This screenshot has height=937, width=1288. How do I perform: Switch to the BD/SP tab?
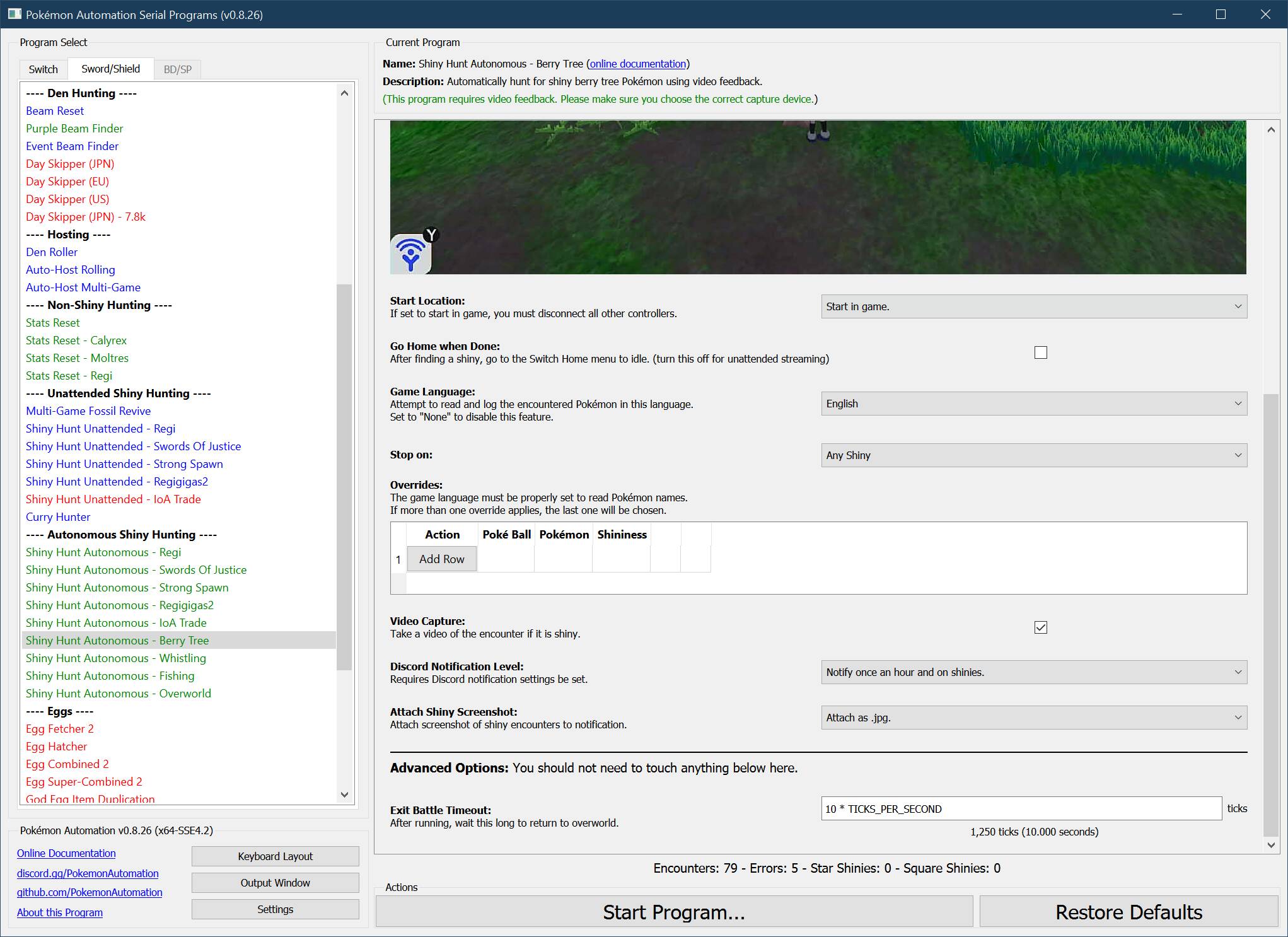click(x=177, y=69)
